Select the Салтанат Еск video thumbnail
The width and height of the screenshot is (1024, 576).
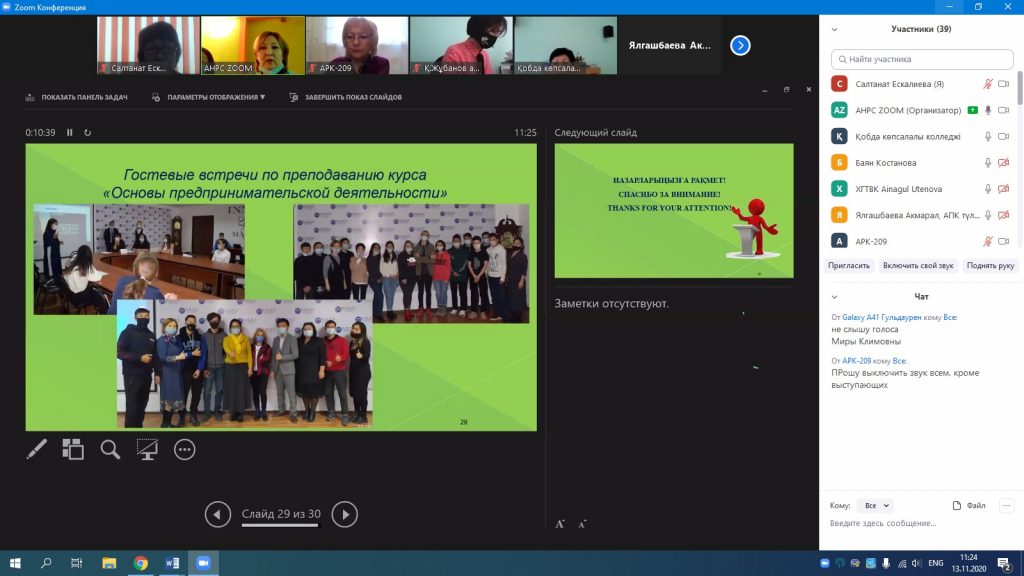tap(149, 46)
